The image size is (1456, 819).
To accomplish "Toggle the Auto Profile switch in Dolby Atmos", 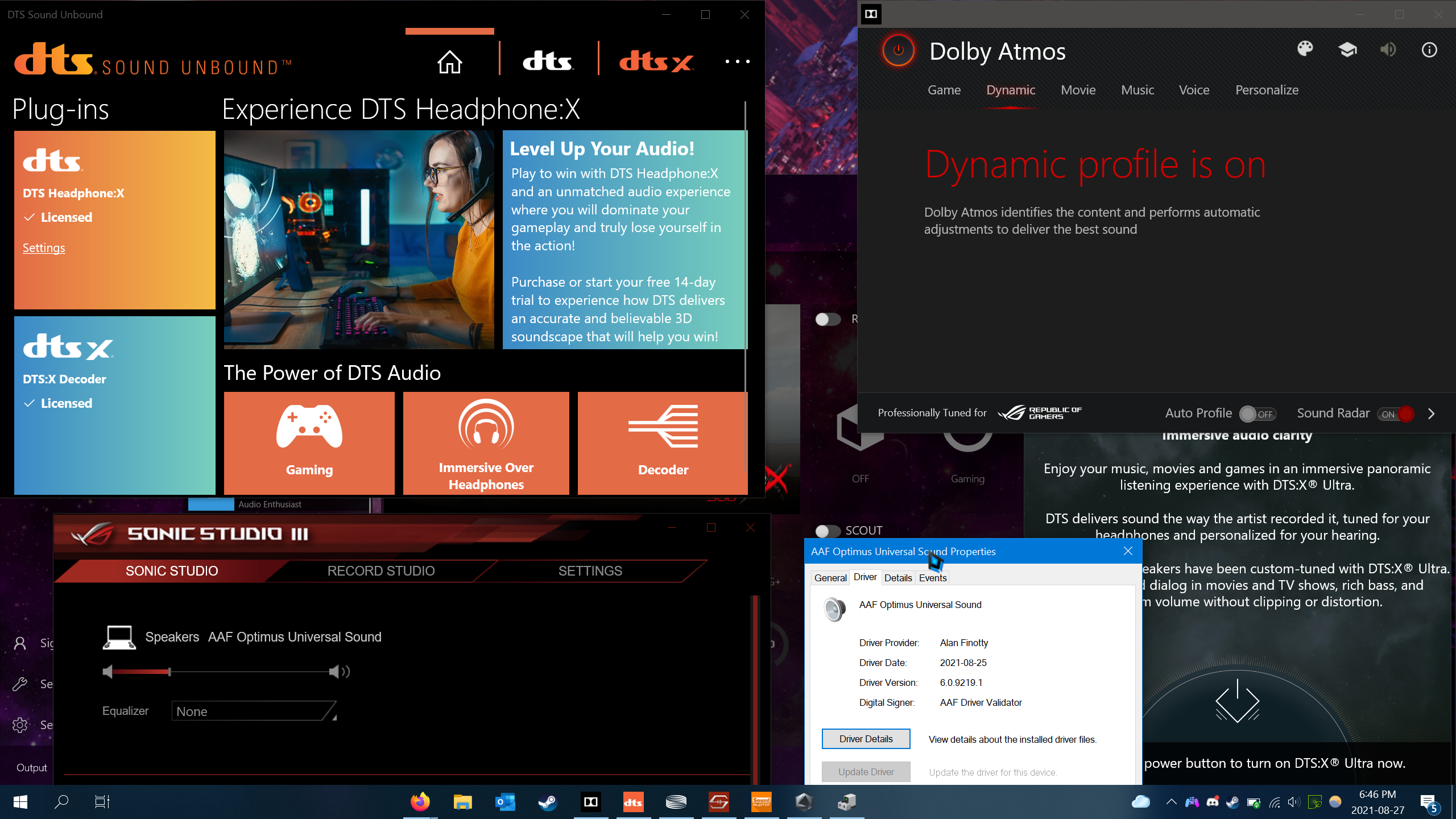I will (x=1258, y=414).
